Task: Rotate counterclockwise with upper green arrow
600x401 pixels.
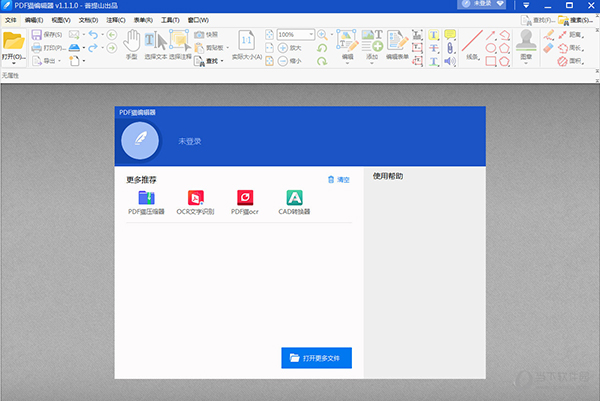Action: pyautogui.click(x=322, y=48)
